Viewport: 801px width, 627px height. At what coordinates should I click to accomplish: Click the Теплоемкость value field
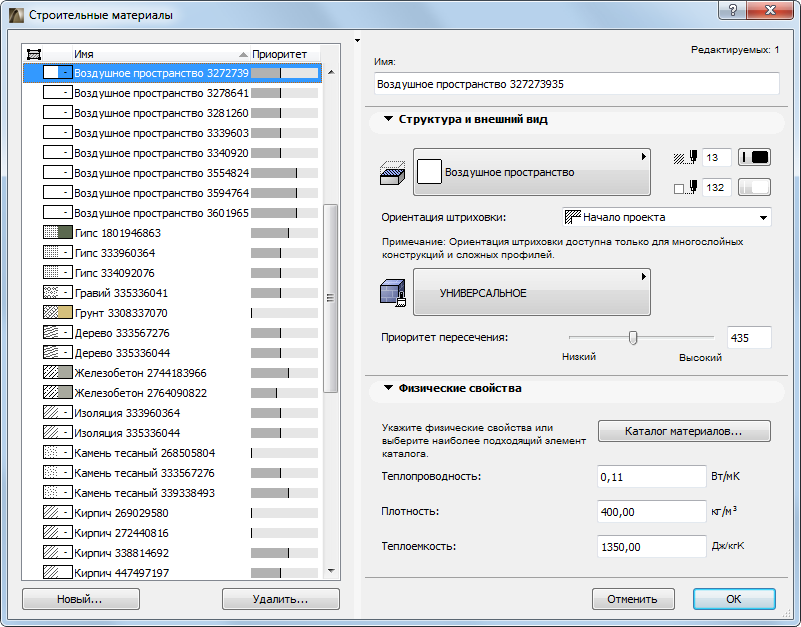tap(651, 547)
